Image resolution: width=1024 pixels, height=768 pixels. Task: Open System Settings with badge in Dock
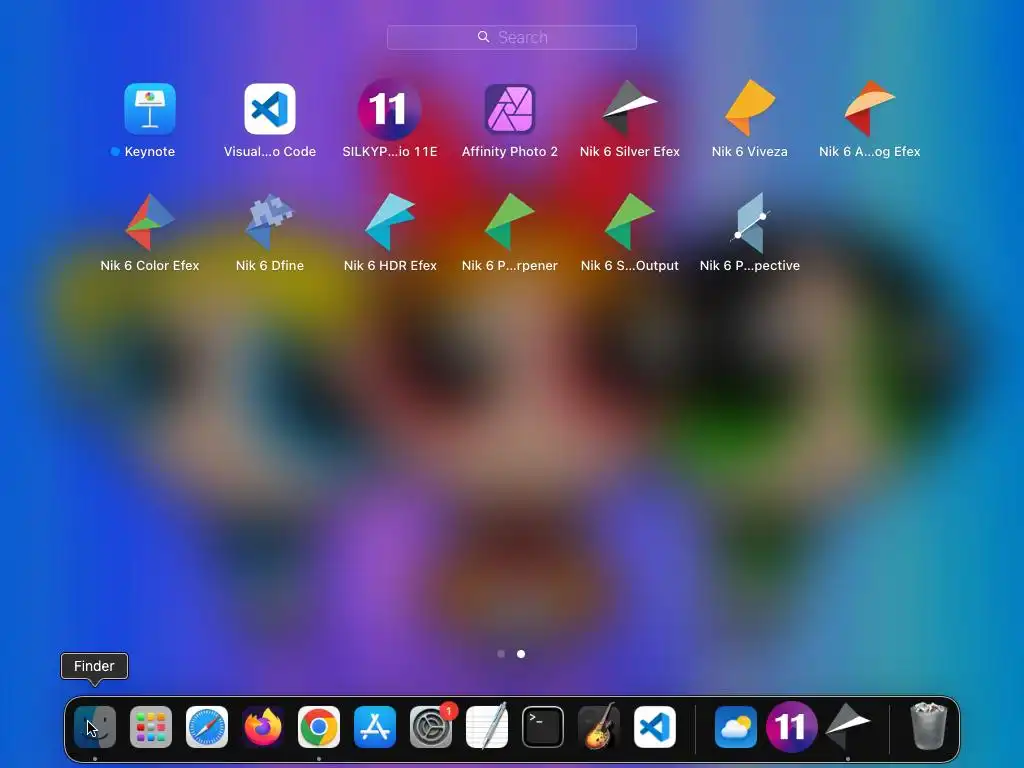pos(431,727)
